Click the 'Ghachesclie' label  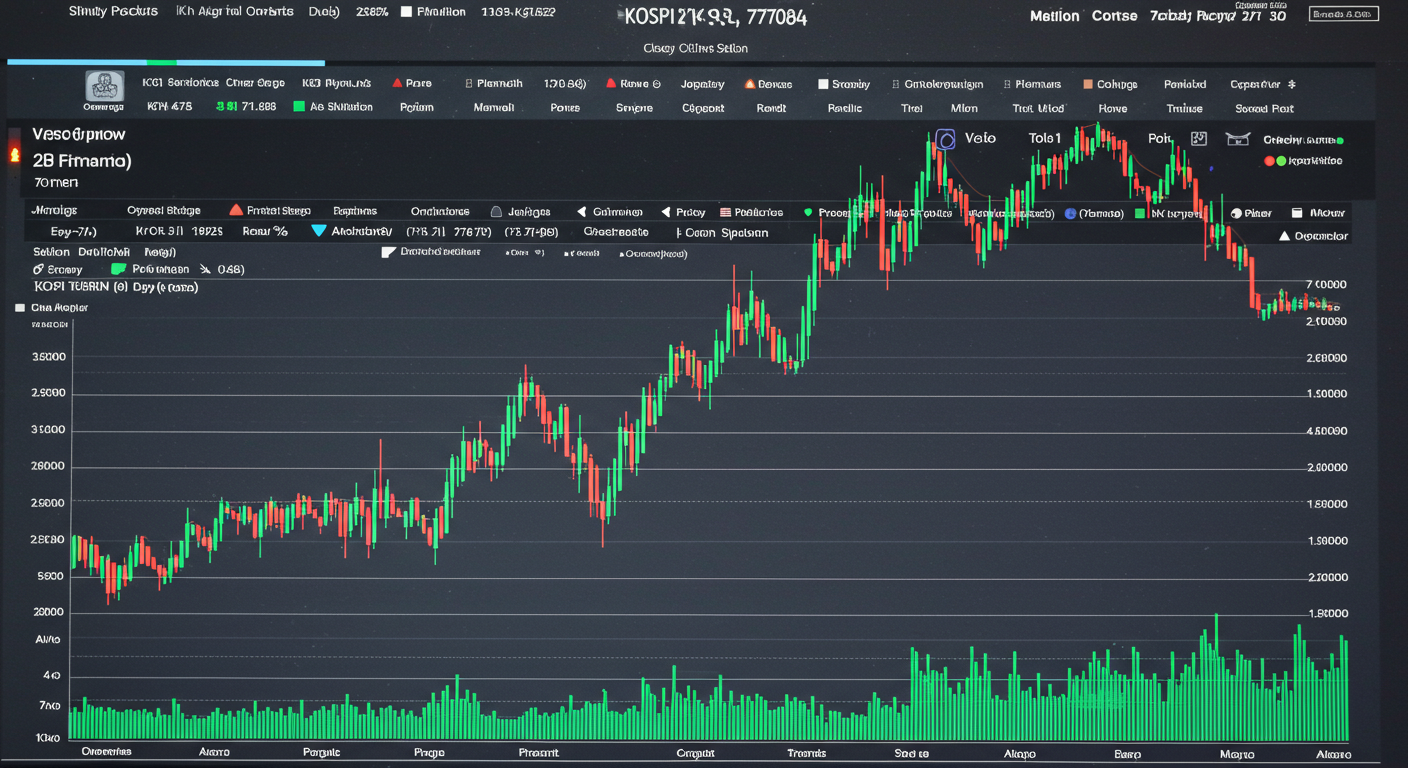tap(615, 231)
